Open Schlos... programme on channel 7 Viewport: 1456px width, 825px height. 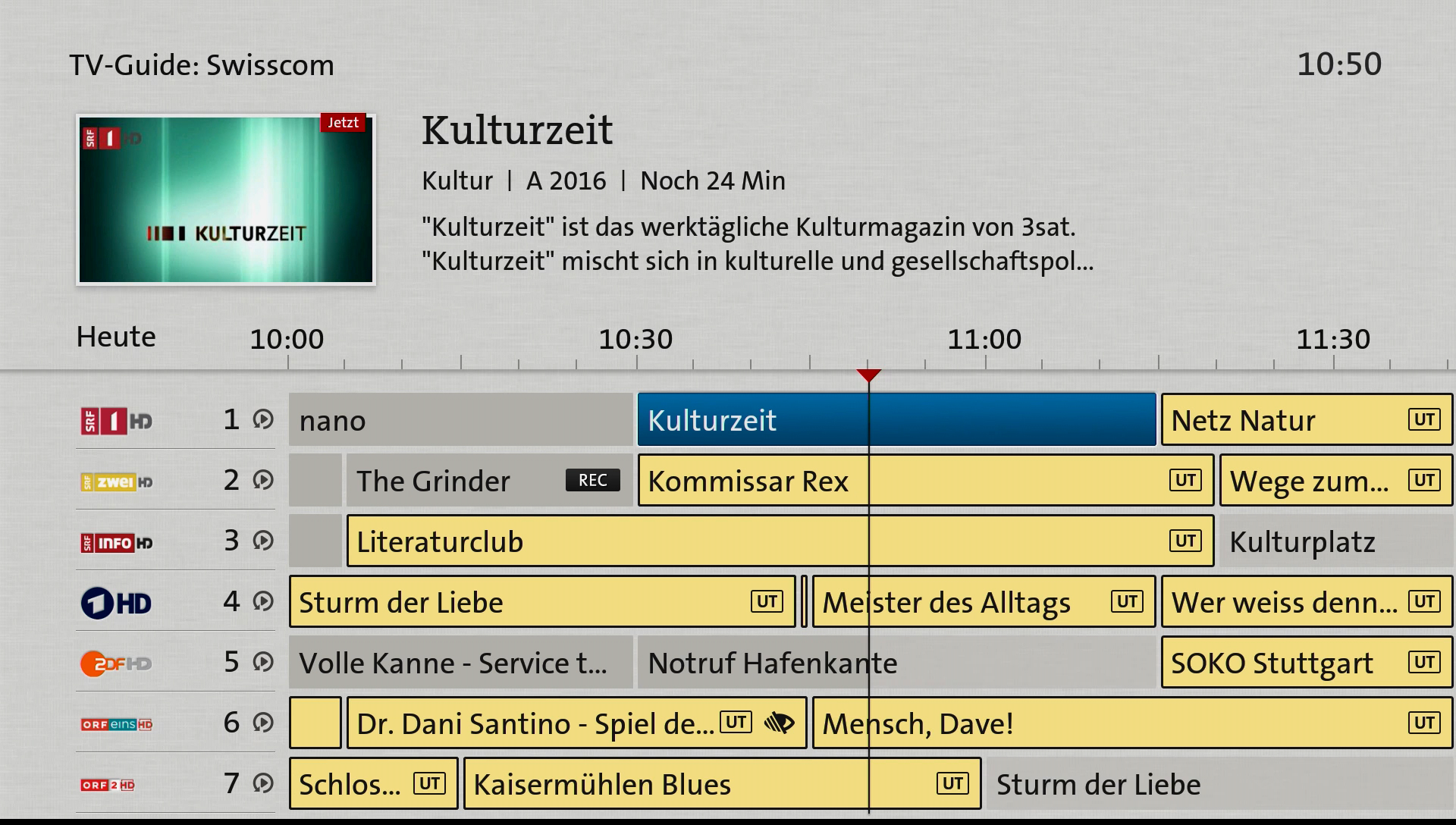tap(373, 783)
